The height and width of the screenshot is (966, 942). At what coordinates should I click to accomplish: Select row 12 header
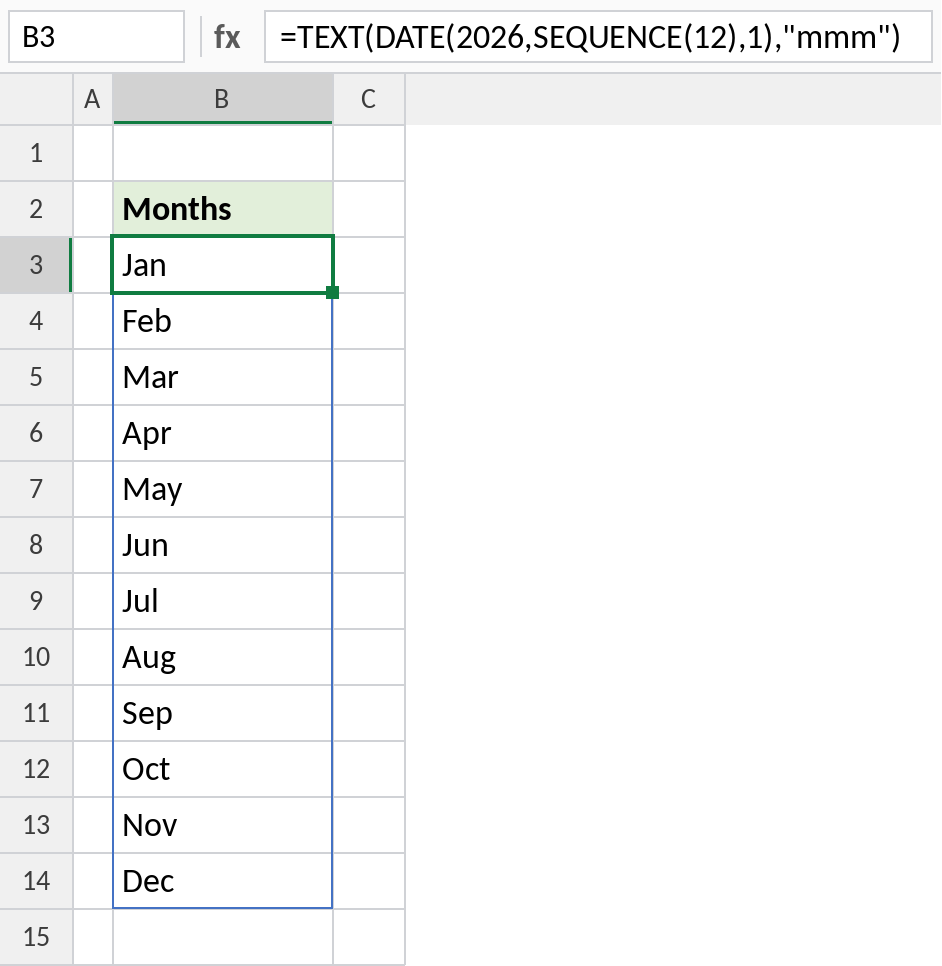coord(36,769)
